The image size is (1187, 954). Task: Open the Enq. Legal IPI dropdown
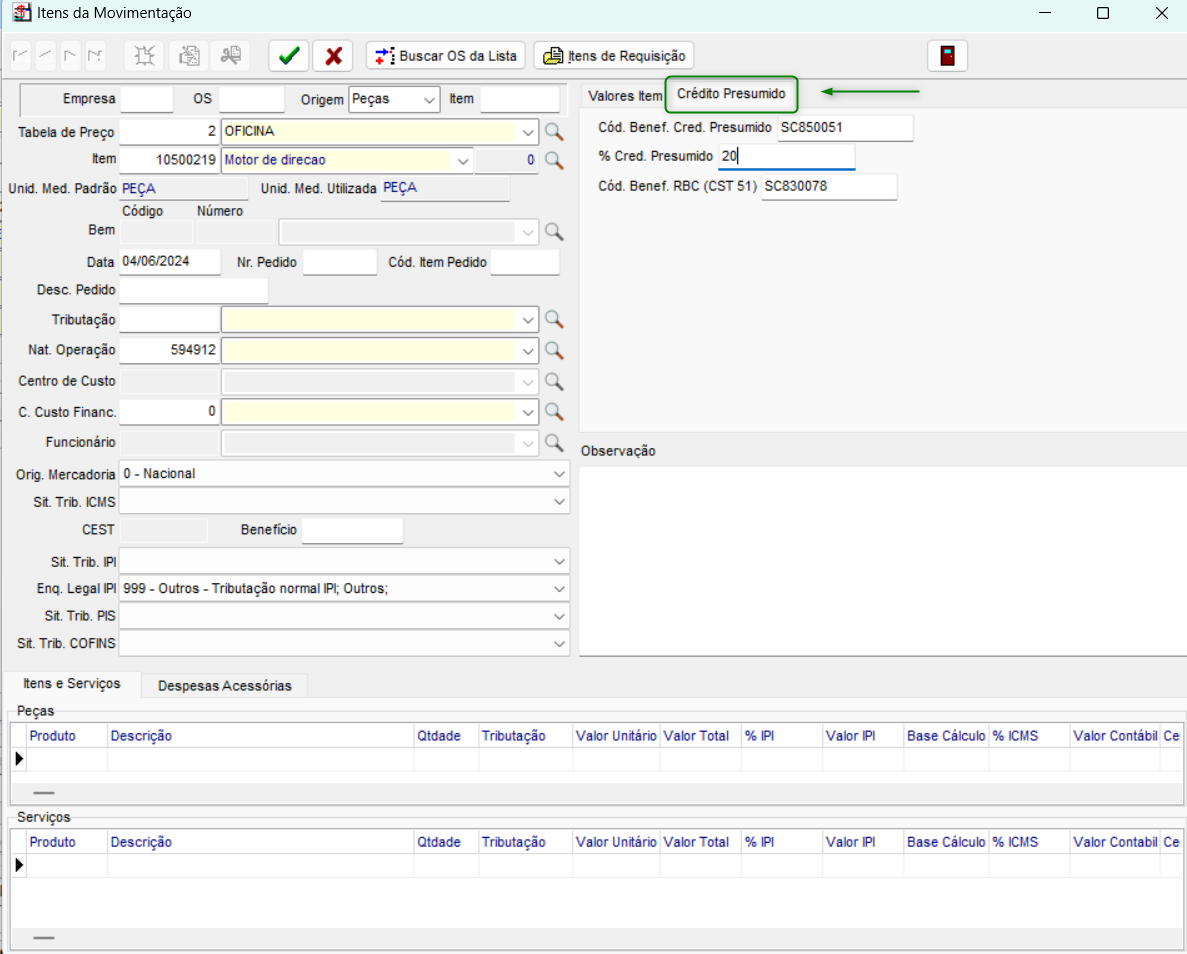point(558,589)
